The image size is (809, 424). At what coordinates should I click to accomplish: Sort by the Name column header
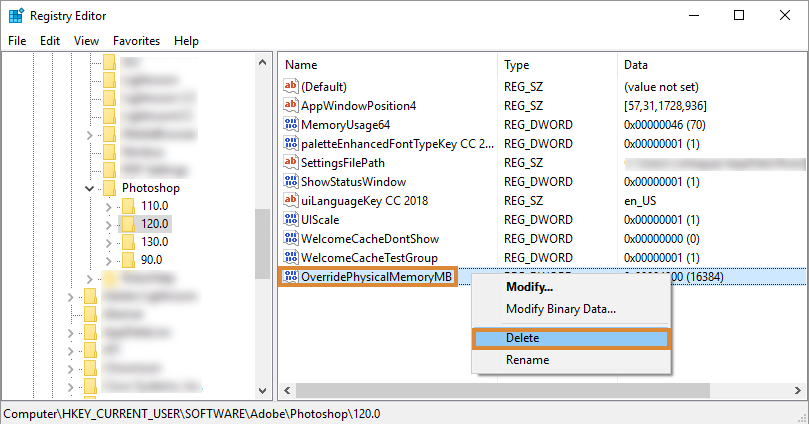pyautogui.click(x=388, y=64)
